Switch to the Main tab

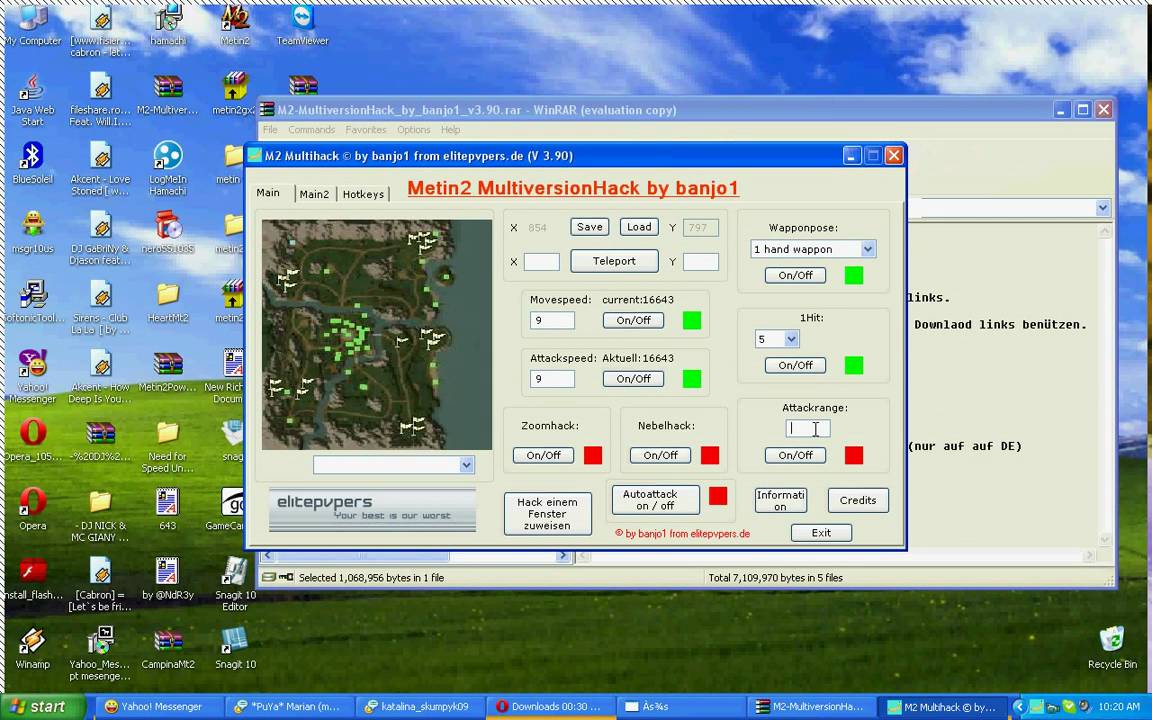[x=268, y=192]
